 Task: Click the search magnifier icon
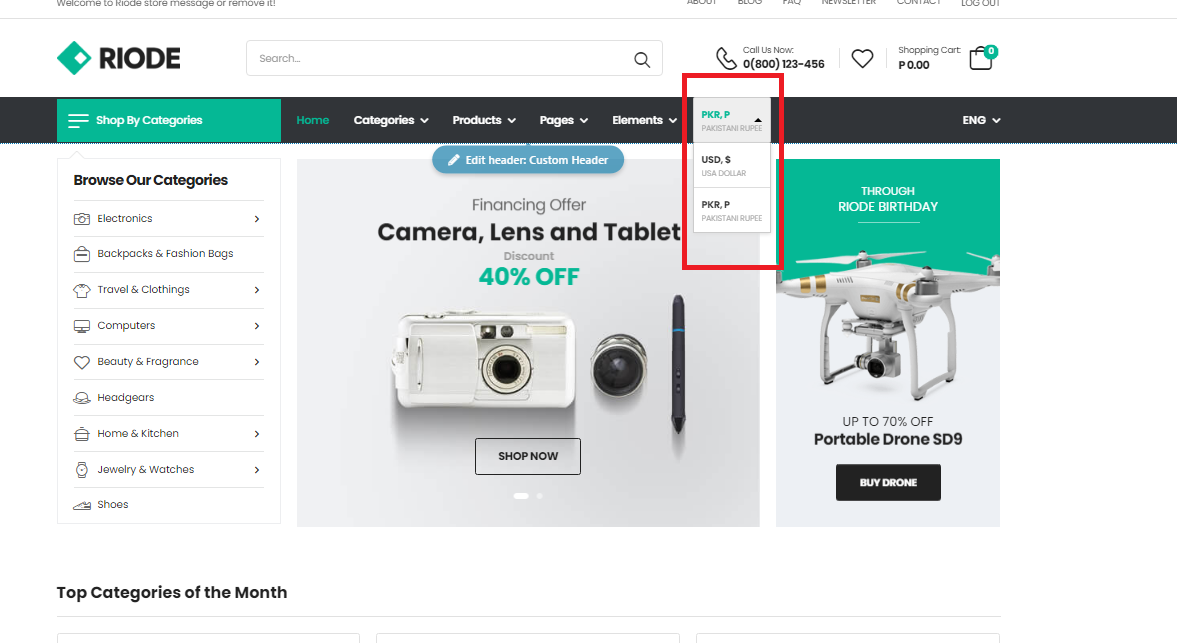pyautogui.click(x=642, y=59)
